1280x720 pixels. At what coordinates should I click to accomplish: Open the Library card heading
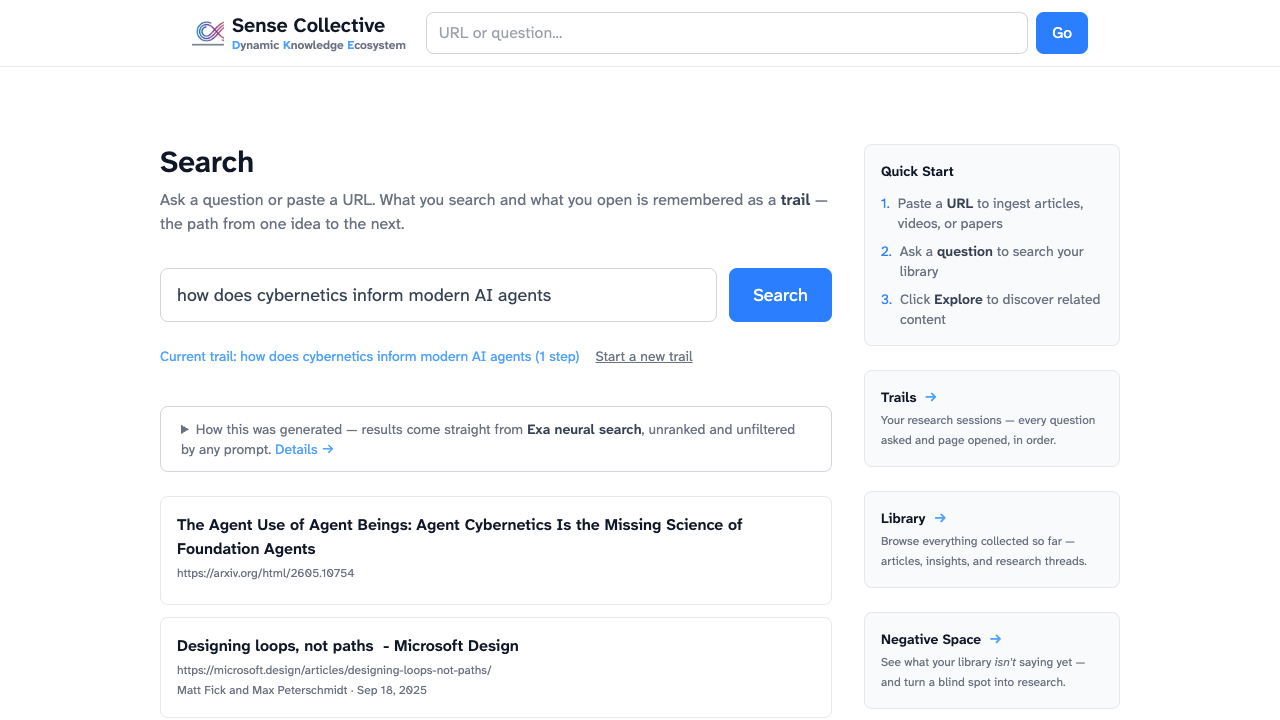click(x=903, y=518)
